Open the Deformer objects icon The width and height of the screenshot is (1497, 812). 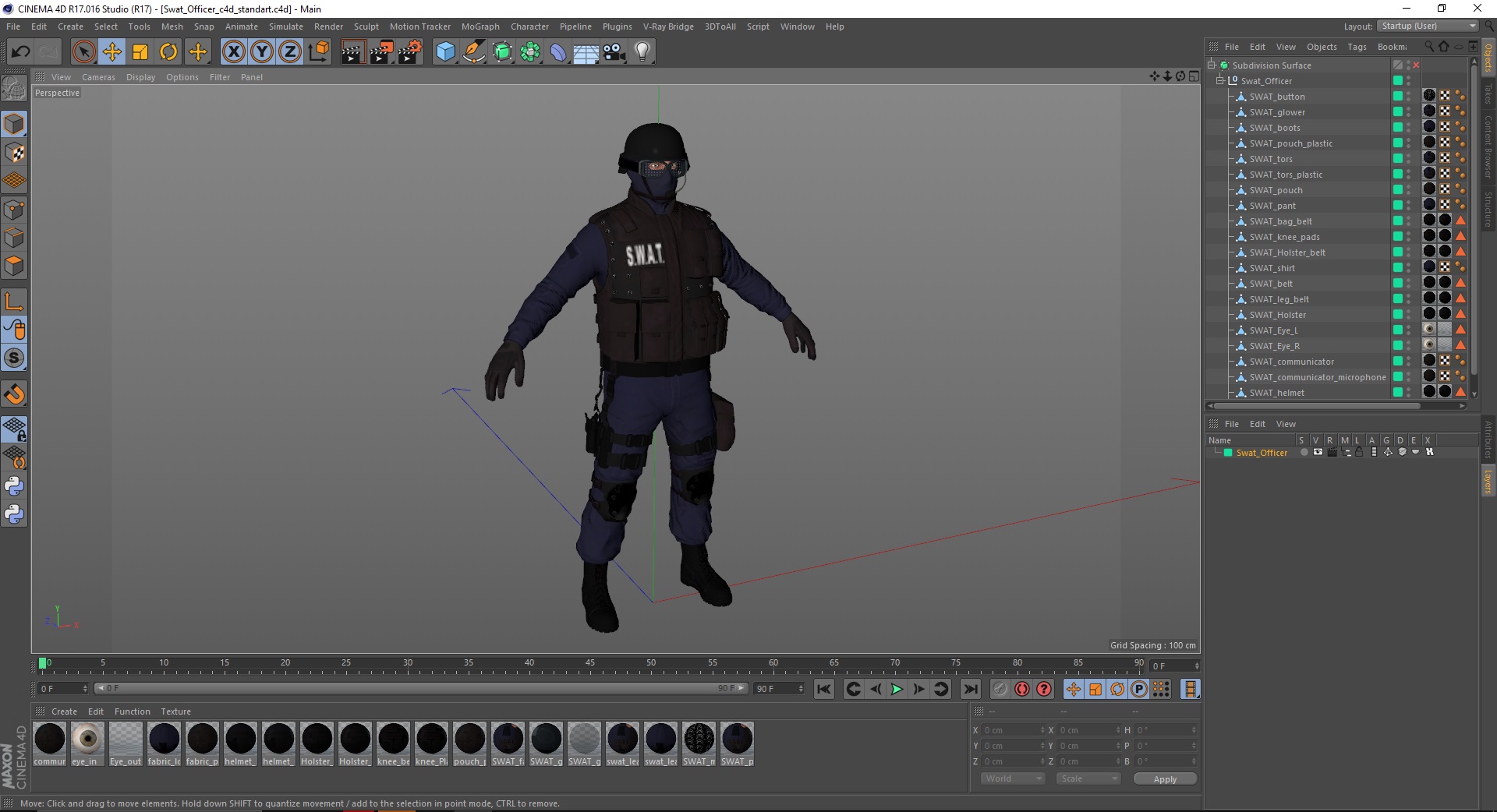point(558,52)
